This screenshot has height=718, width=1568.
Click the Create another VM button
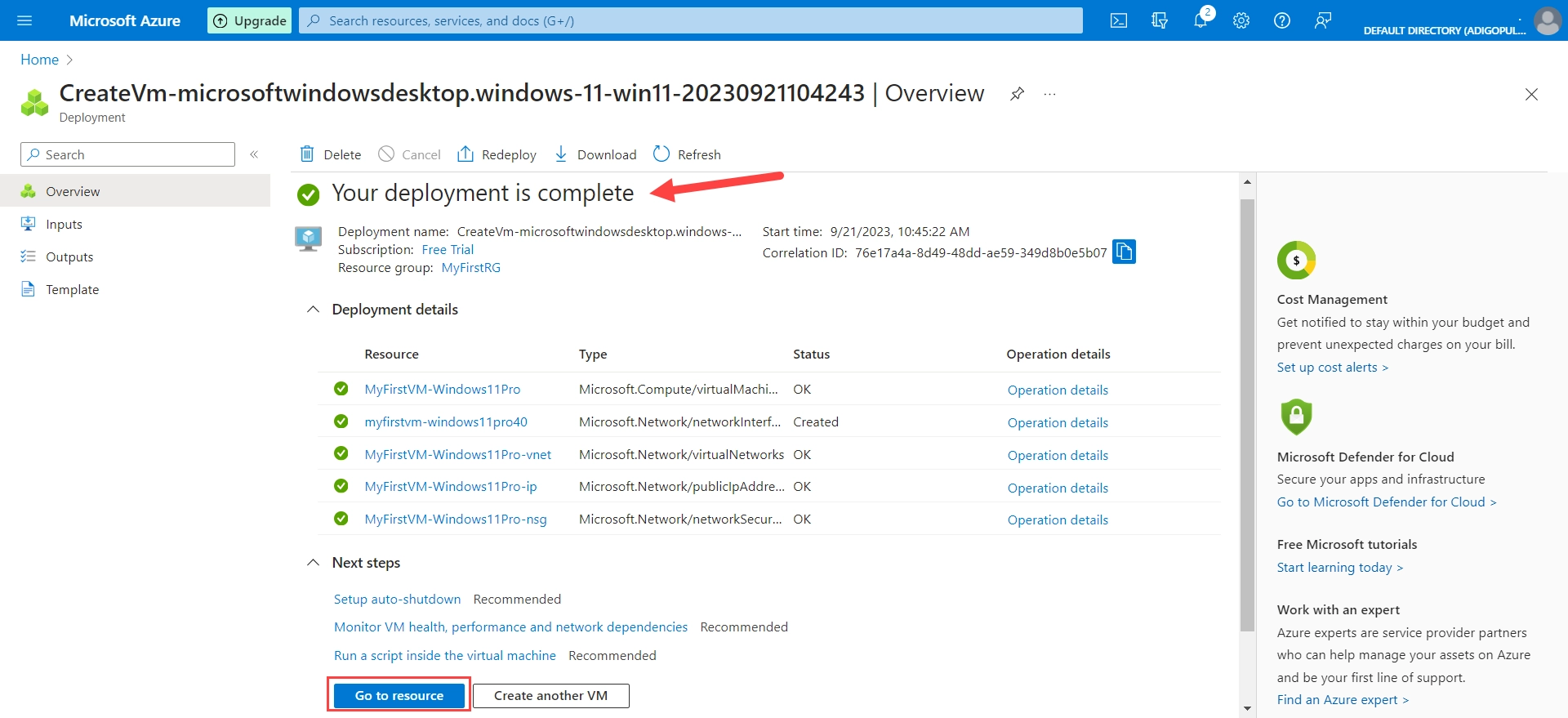(551, 696)
